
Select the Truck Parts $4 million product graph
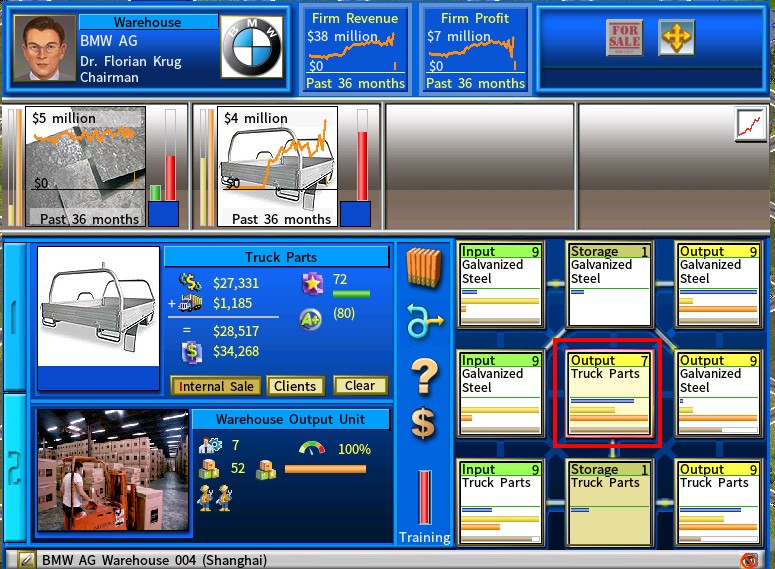point(277,167)
